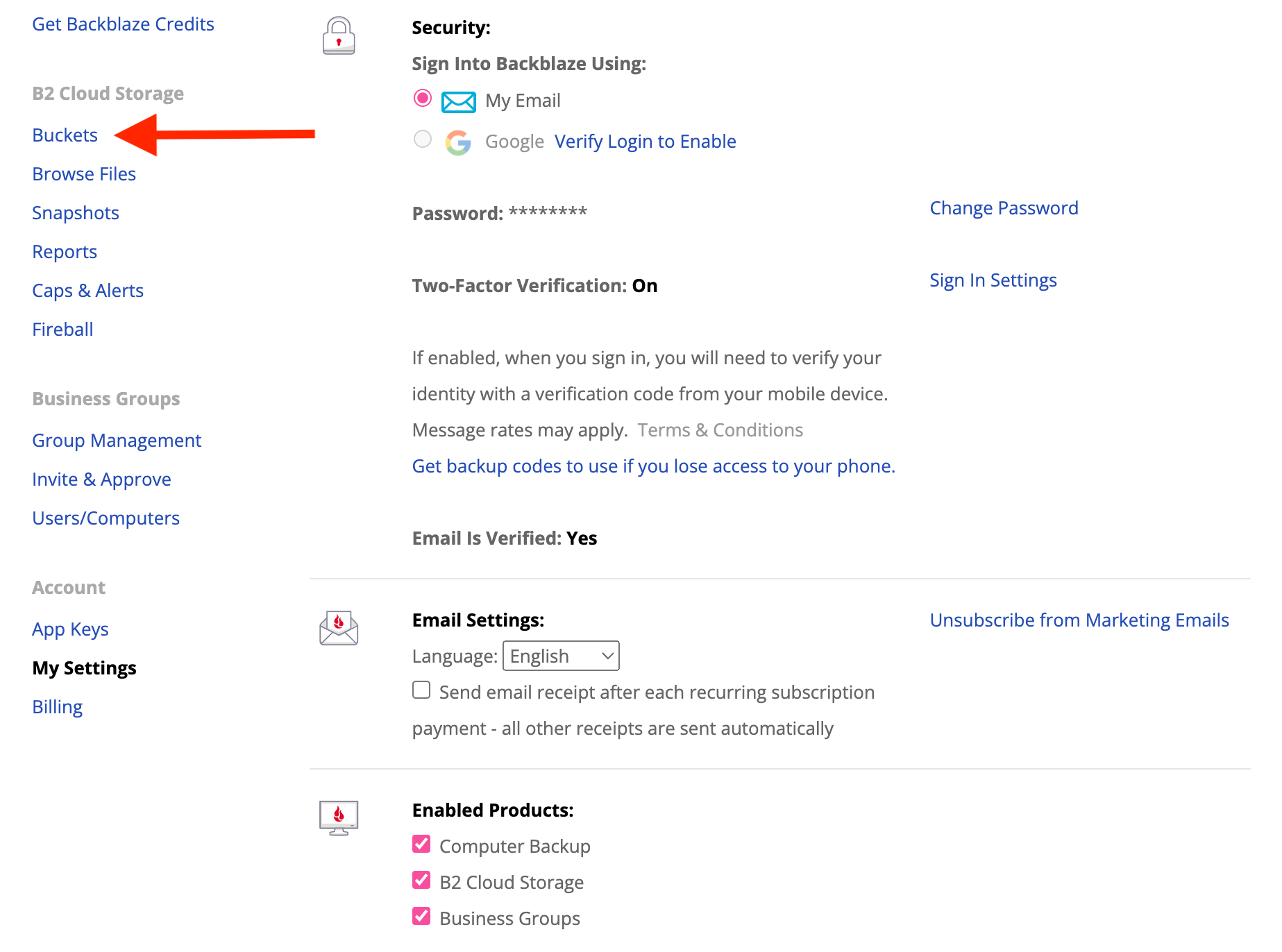Click the Google logo icon

[458, 142]
